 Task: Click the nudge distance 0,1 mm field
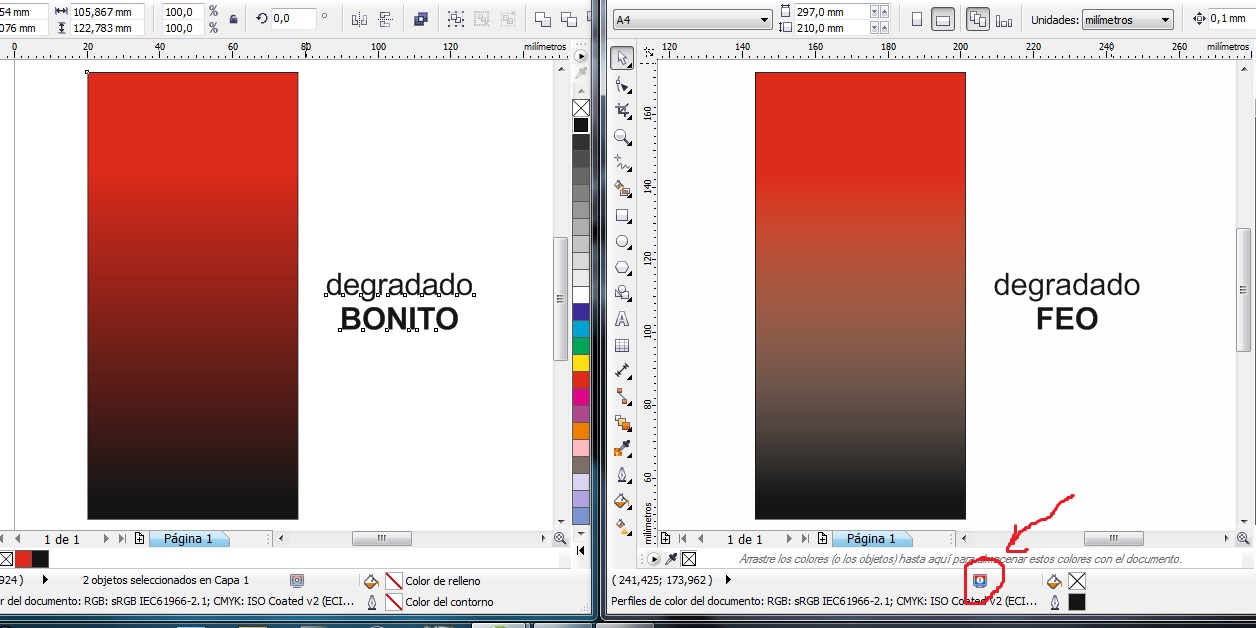1232,19
